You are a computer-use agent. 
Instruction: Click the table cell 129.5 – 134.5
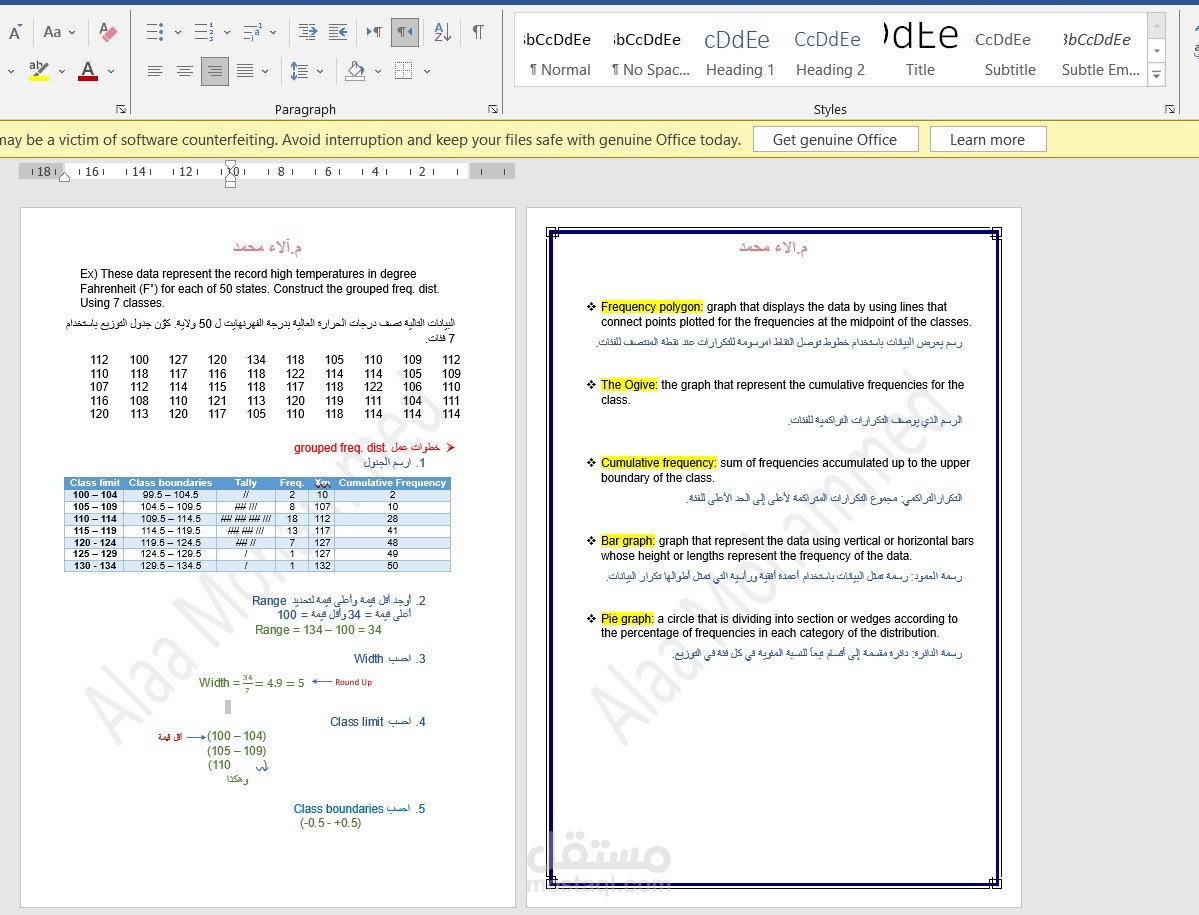click(x=171, y=566)
